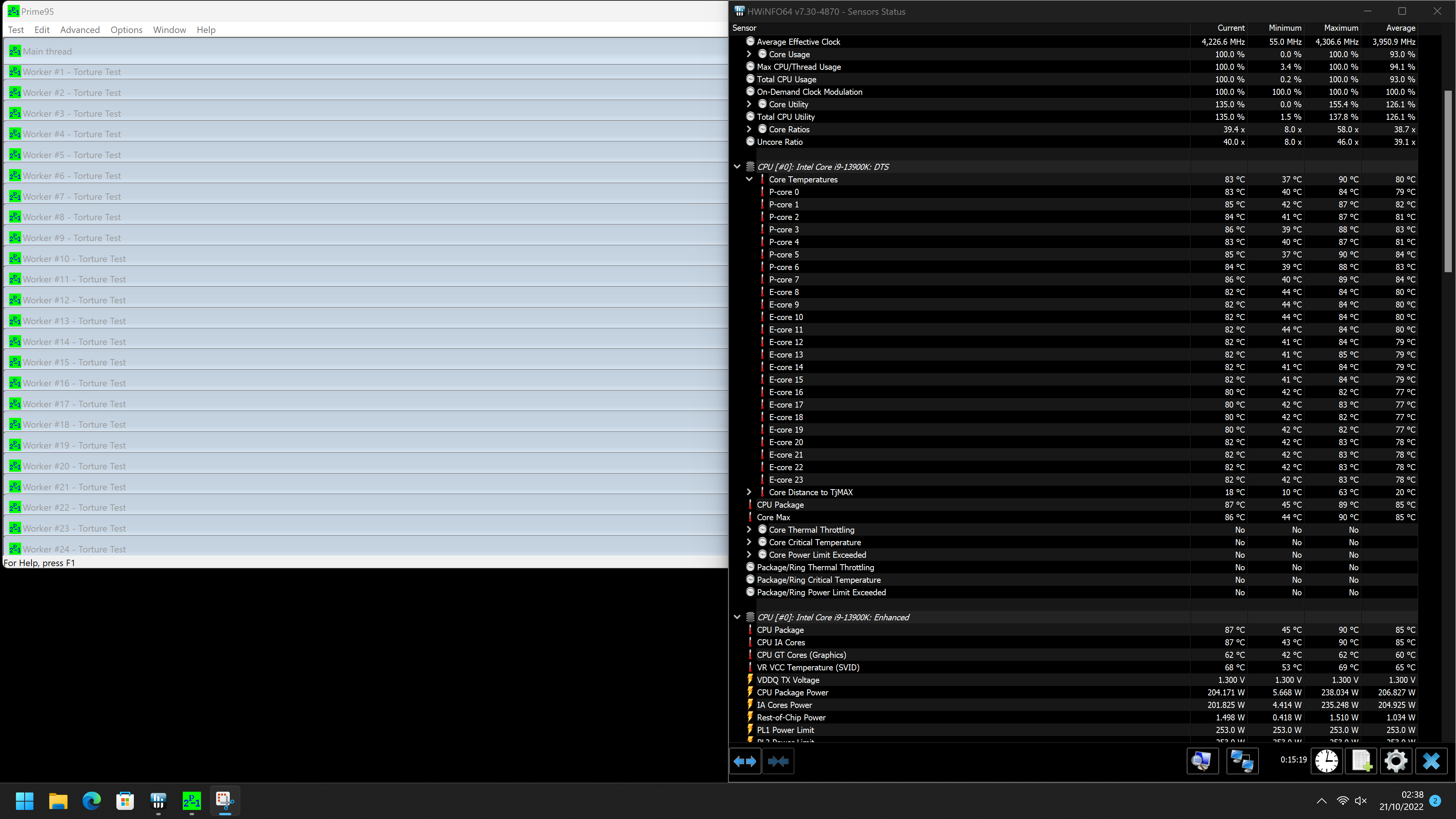Open the Edit menu in Prime95
The height and width of the screenshot is (819, 1456).
(x=42, y=30)
